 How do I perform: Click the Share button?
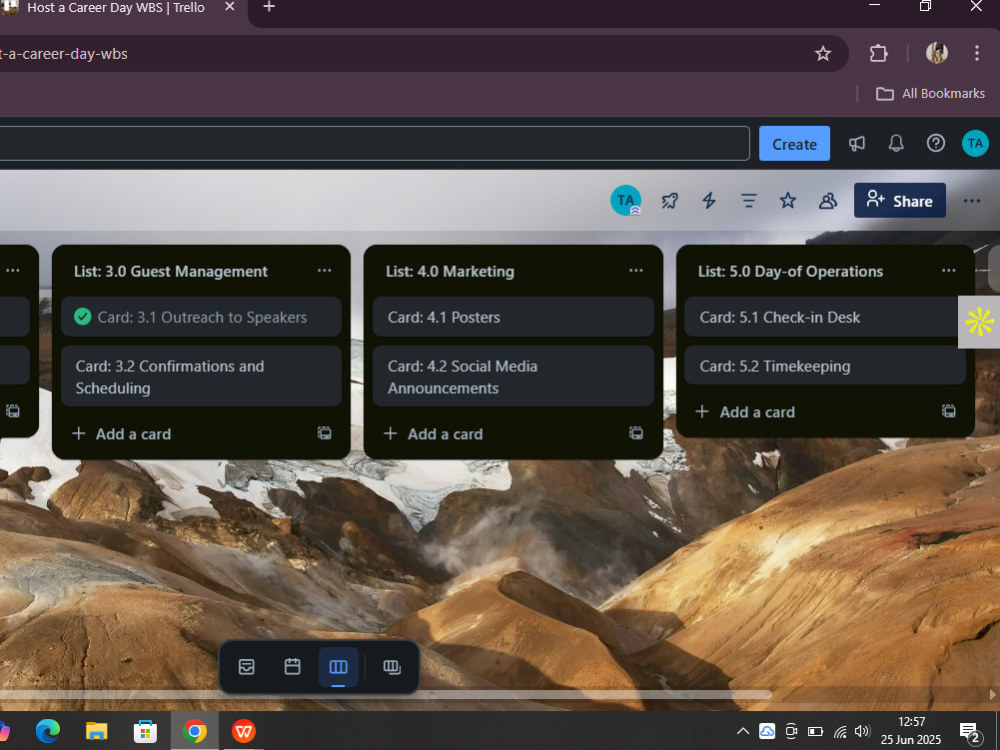[899, 201]
